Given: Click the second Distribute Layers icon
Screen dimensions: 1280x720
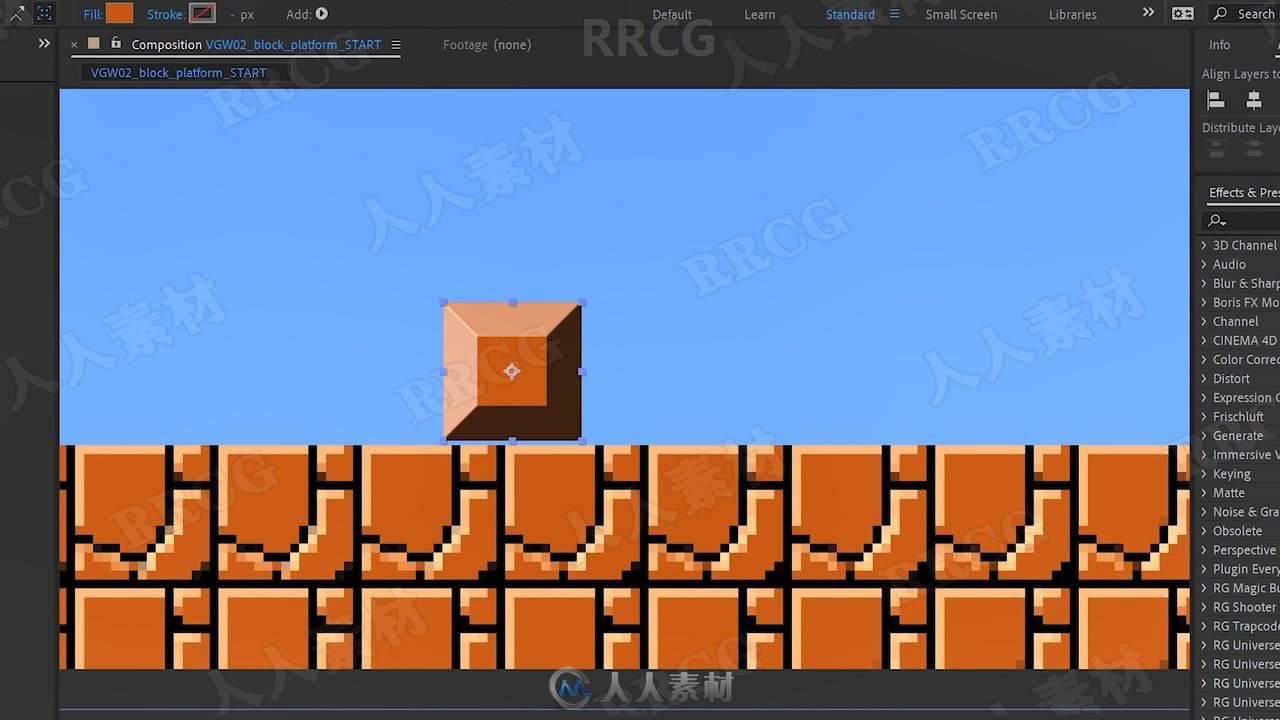Looking at the screenshot, I should [1253, 148].
